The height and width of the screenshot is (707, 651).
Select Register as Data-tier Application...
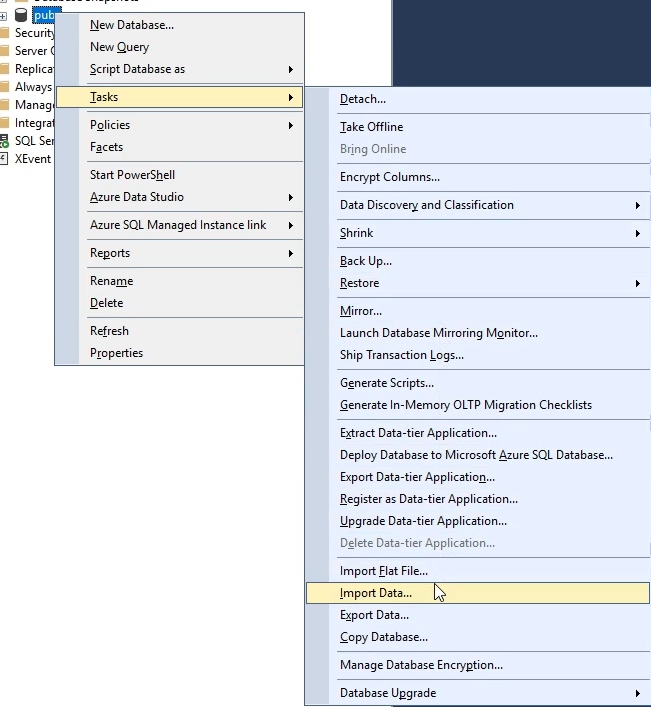tap(429, 500)
